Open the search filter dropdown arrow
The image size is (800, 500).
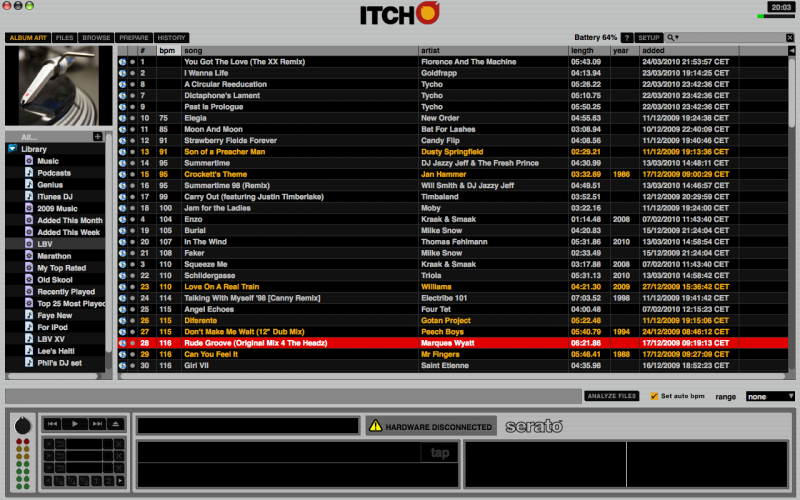coord(677,38)
